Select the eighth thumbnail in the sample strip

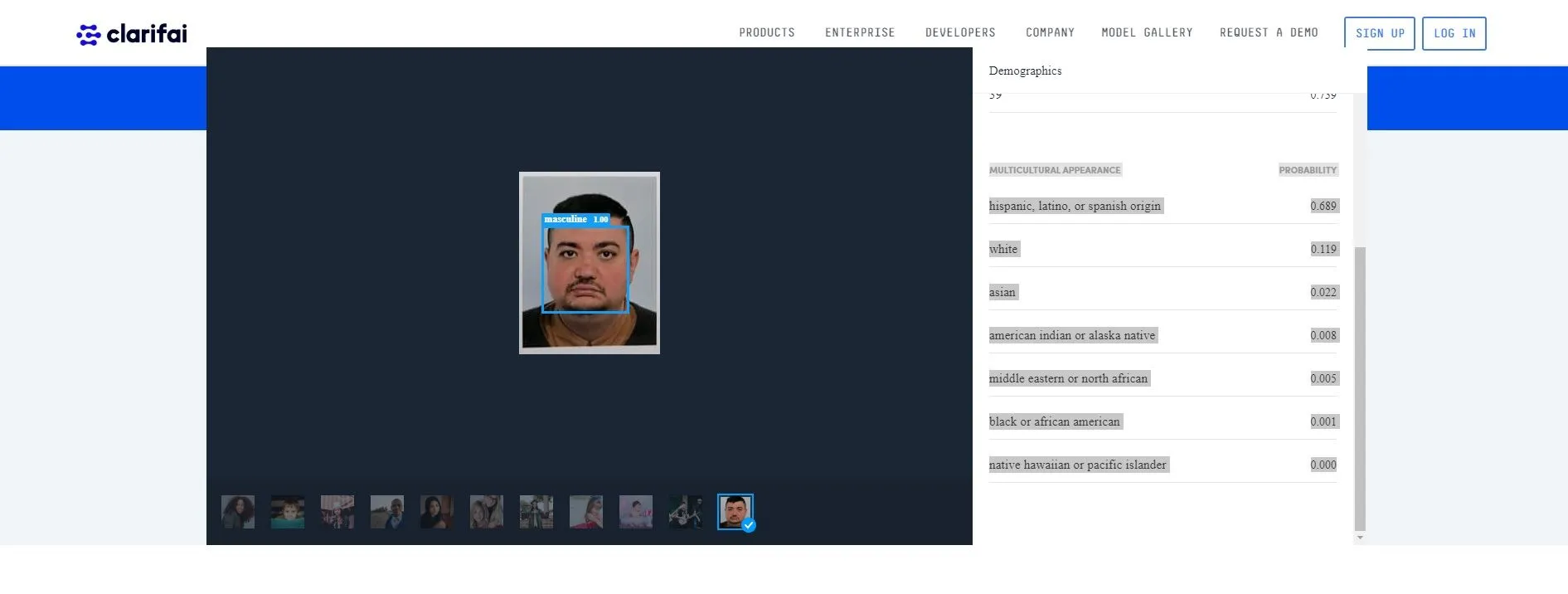click(x=586, y=512)
